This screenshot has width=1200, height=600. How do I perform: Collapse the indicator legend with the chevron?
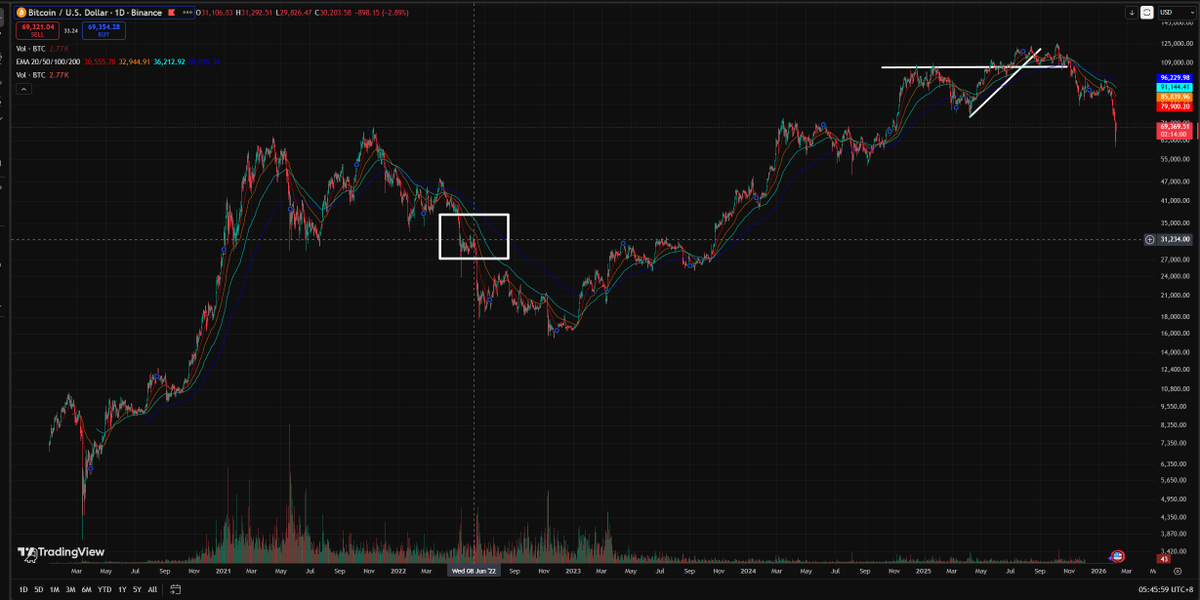[23, 88]
